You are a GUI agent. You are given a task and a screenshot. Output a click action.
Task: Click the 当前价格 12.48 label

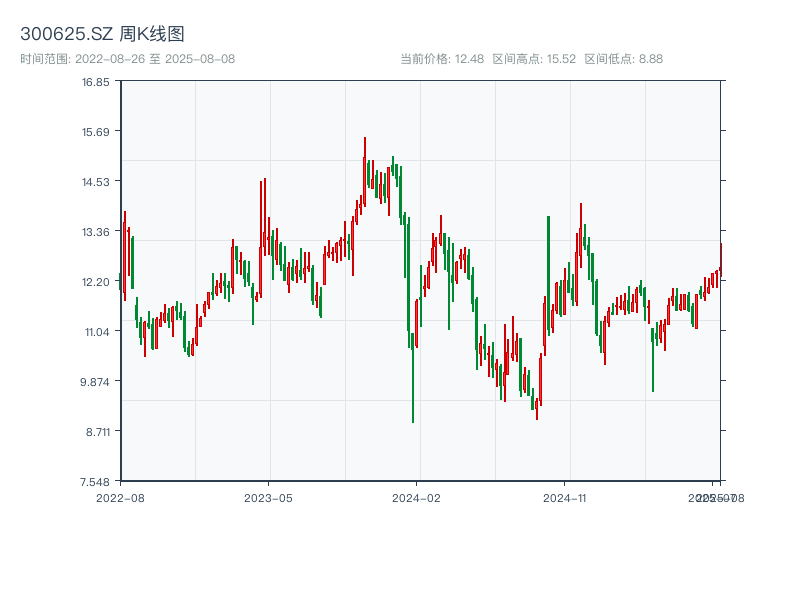pyautogui.click(x=441, y=59)
